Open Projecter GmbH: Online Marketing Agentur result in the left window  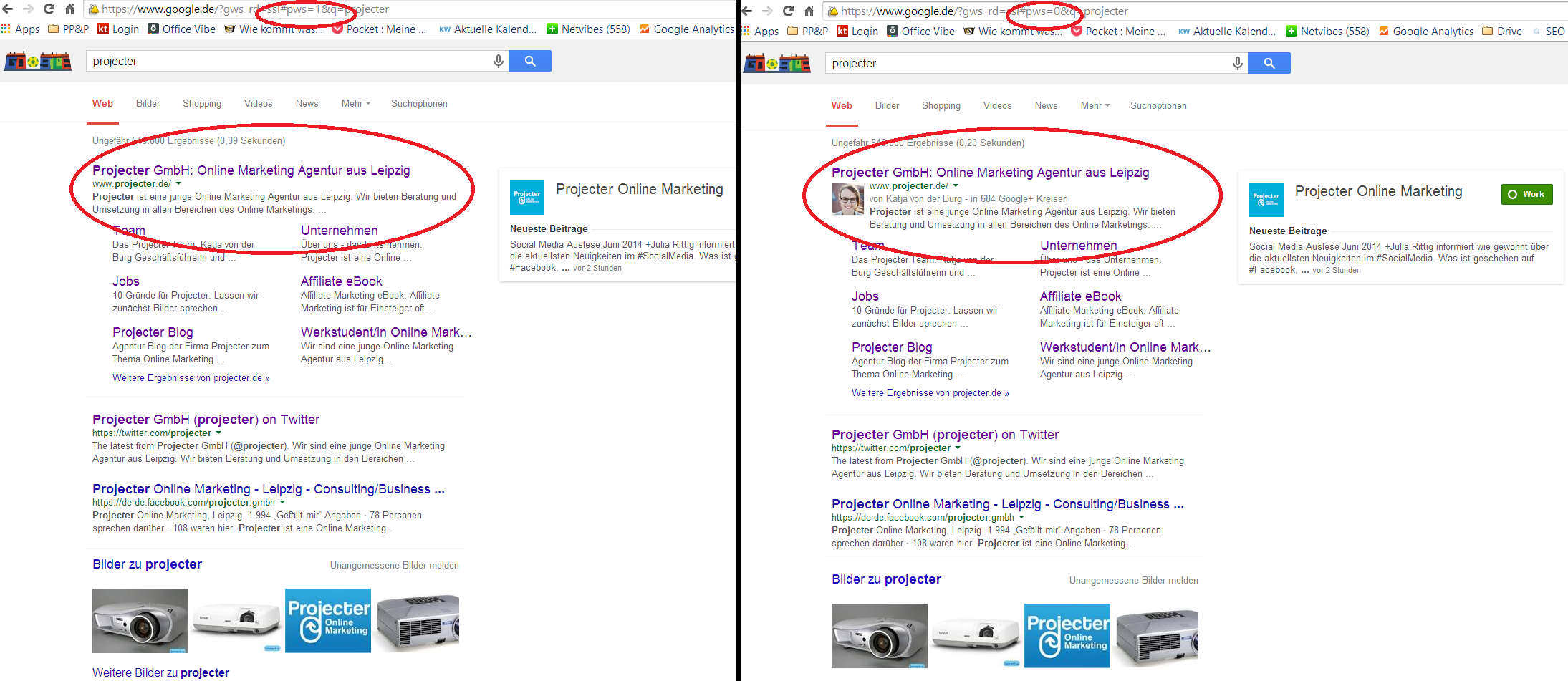tap(251, 170)
